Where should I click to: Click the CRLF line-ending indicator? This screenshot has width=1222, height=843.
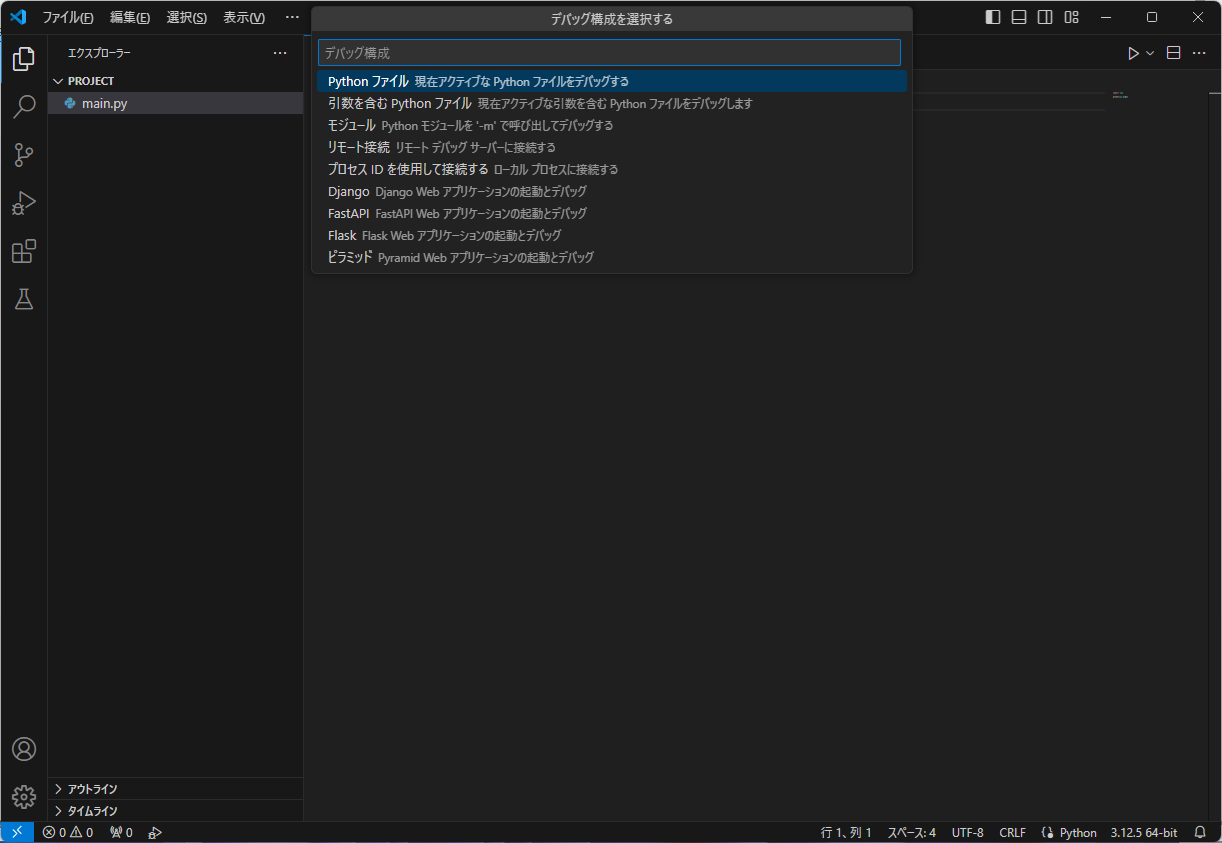[1012, 831]
